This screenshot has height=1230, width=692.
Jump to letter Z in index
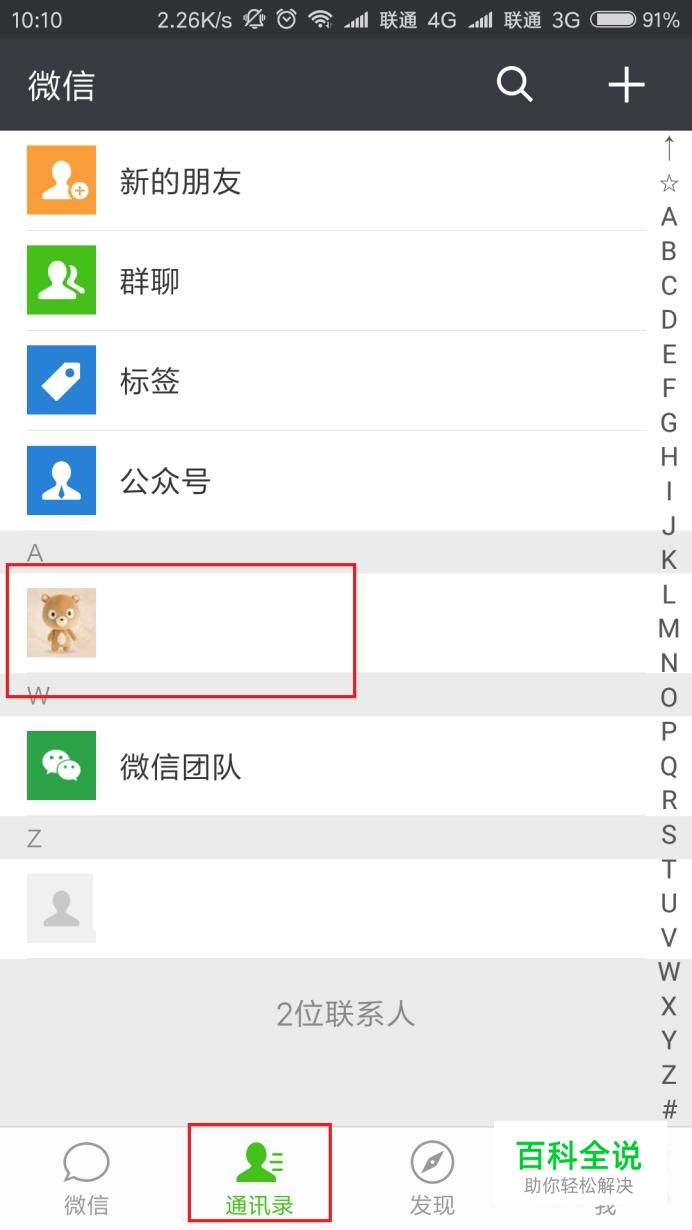tap(669, 1075)
